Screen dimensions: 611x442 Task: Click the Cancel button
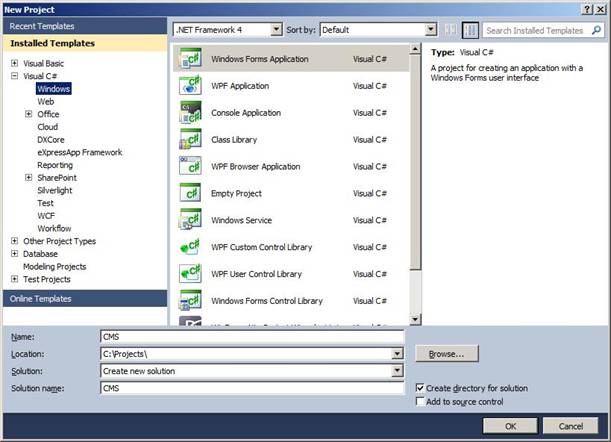tap(570, 426)
